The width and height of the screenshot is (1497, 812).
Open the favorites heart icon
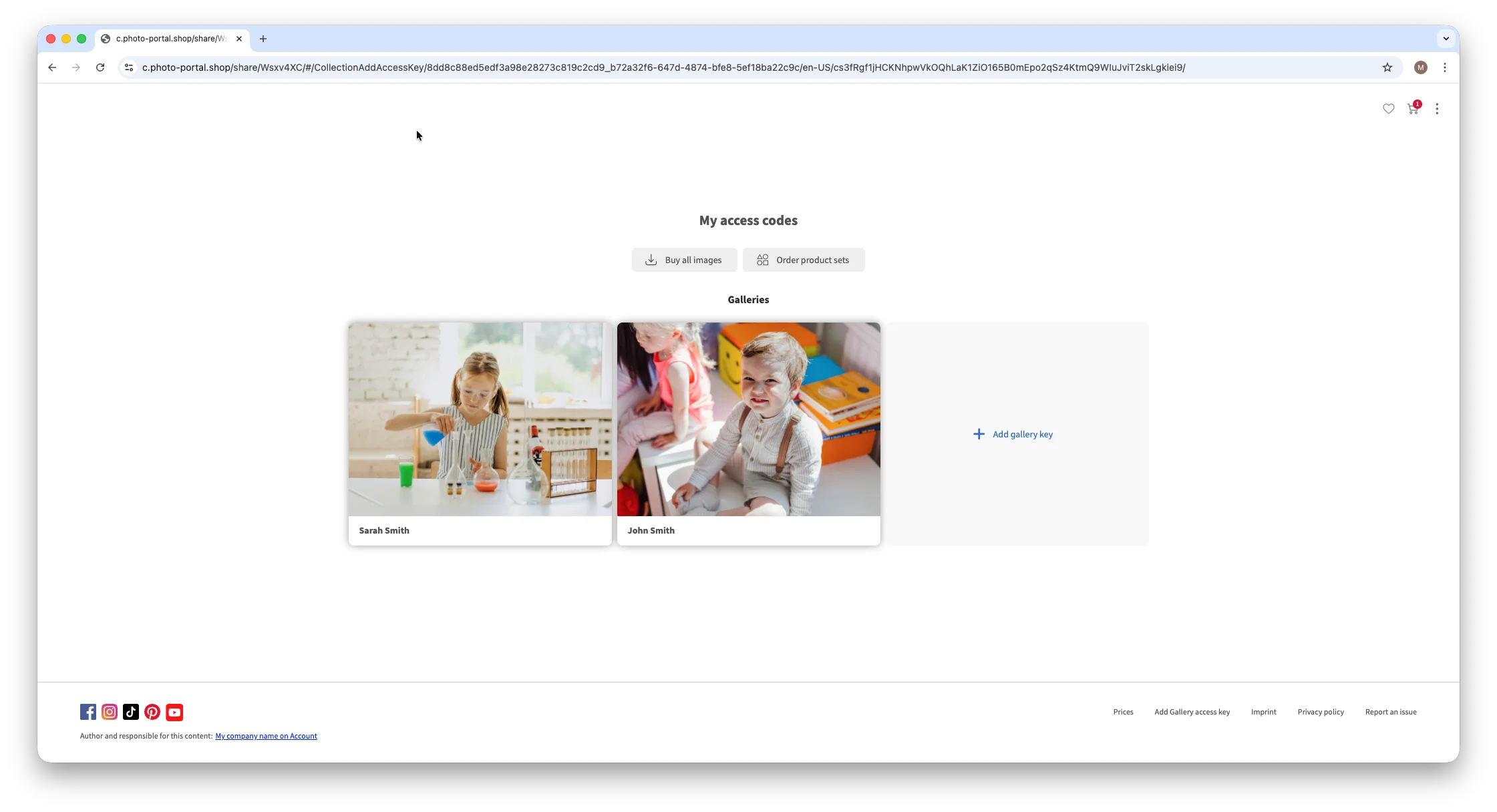(x=1388, y=109)
